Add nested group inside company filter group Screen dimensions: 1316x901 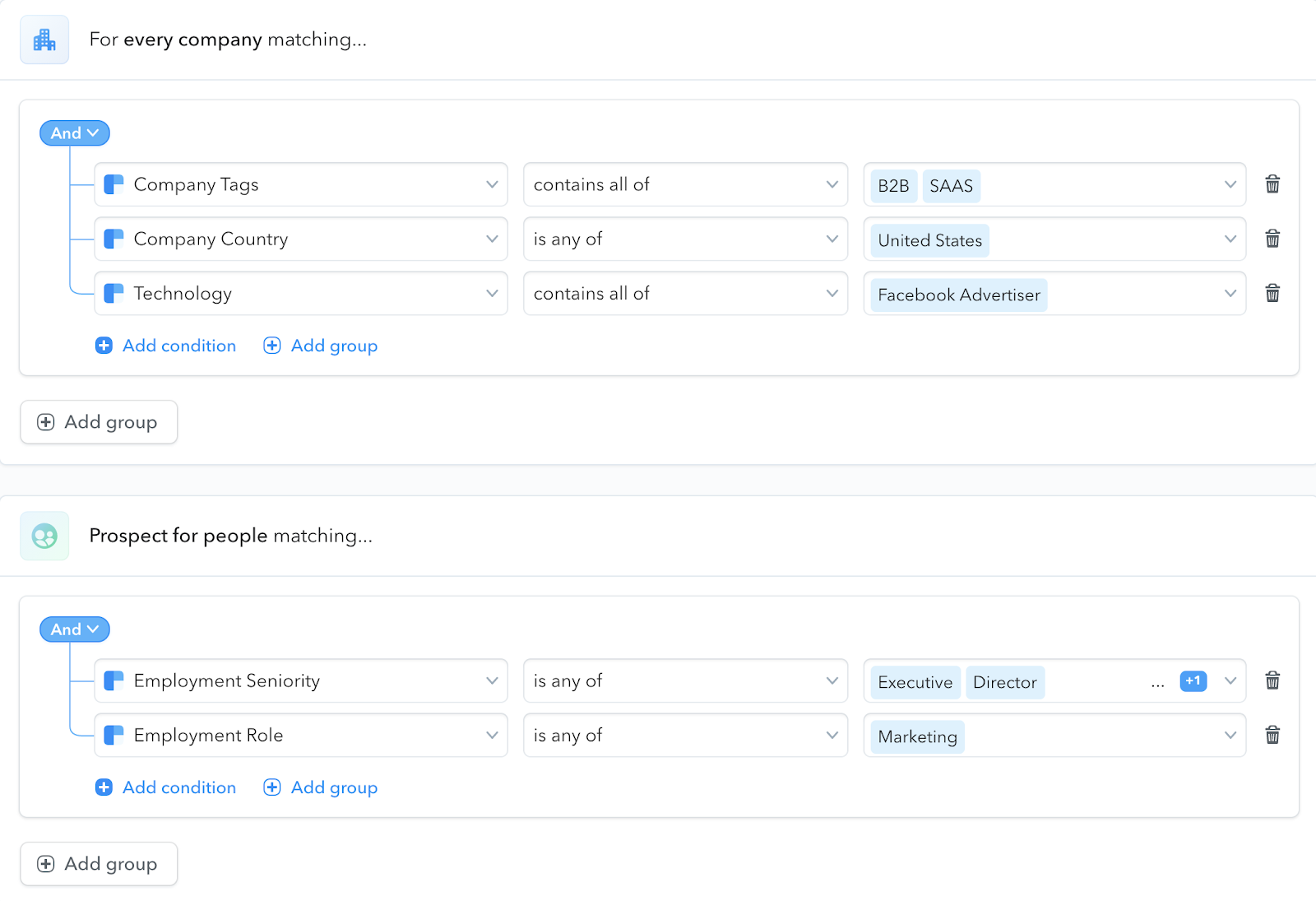tap(320, 346)
